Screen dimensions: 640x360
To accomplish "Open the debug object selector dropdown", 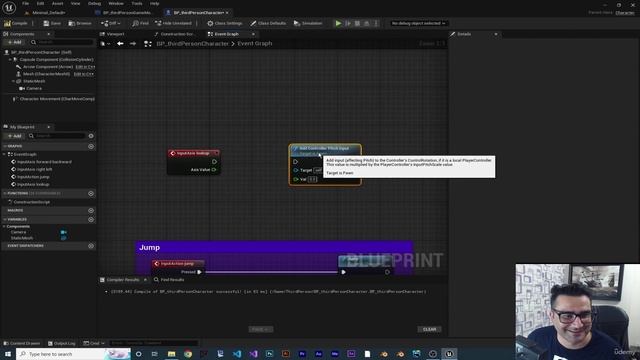I will tap(418, 23).
